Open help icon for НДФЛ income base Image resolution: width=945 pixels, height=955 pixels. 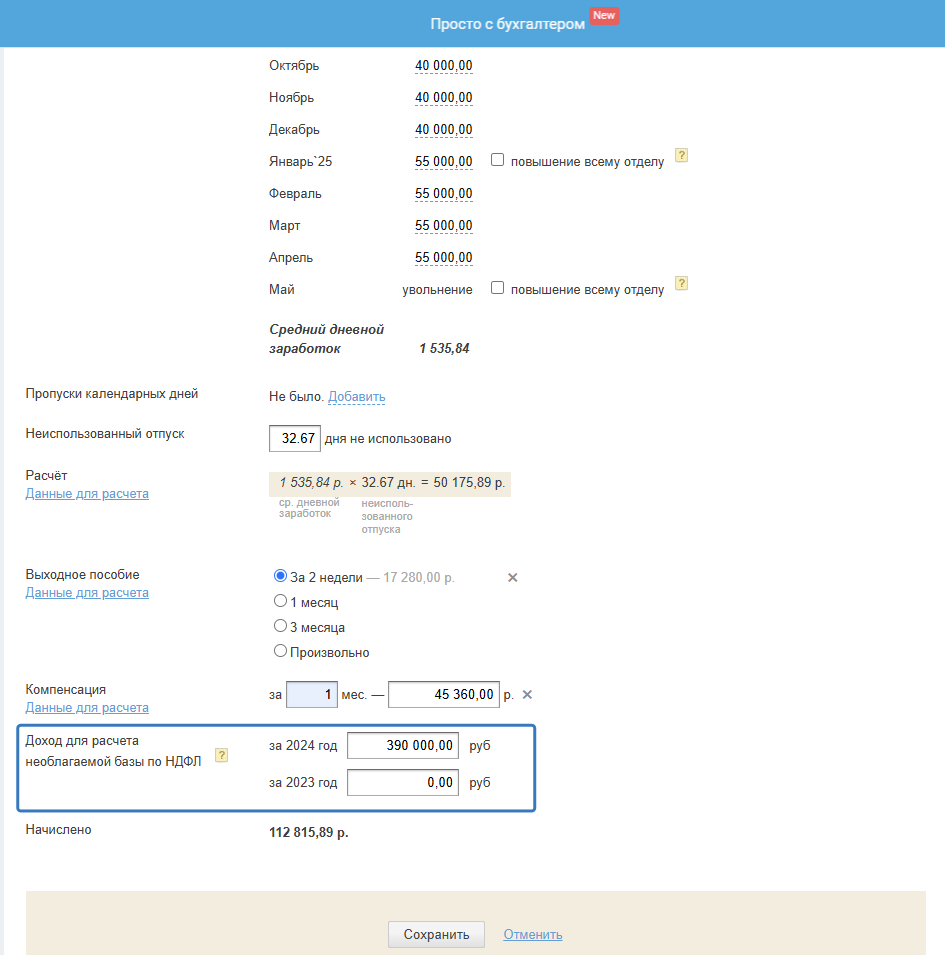222,755
